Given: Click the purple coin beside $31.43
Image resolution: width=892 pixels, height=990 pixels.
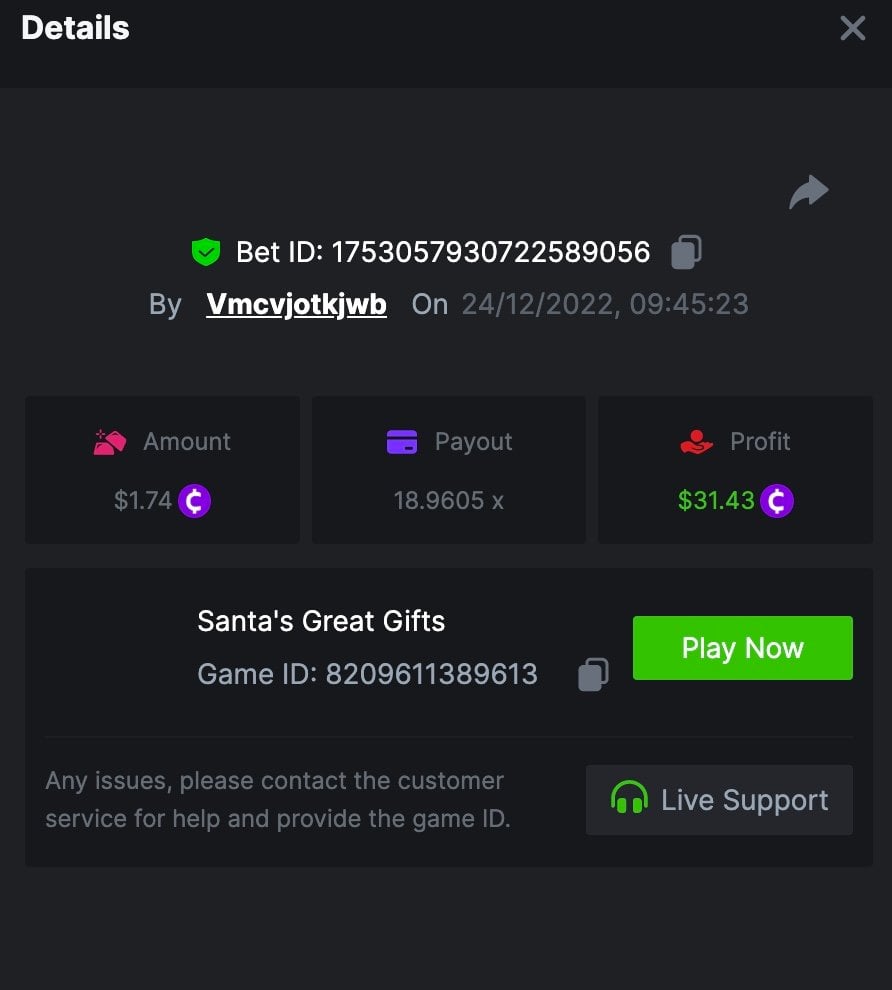Looking at the screenshot, I should coord(776,501).
